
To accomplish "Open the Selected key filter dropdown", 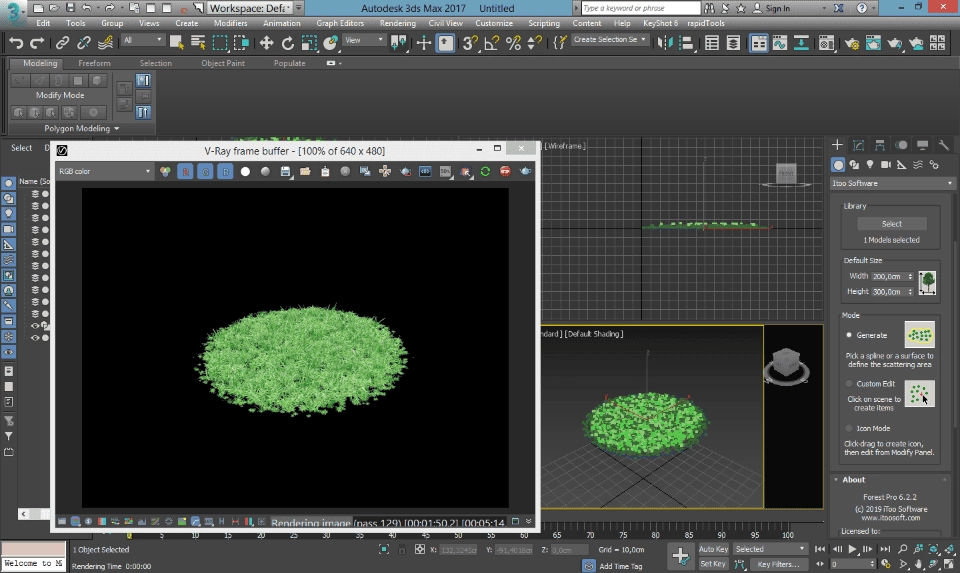I will 770,549.
